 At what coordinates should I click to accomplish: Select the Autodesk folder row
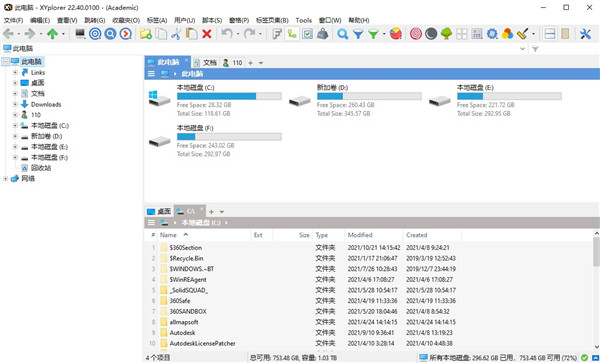(x=303, y=333)
